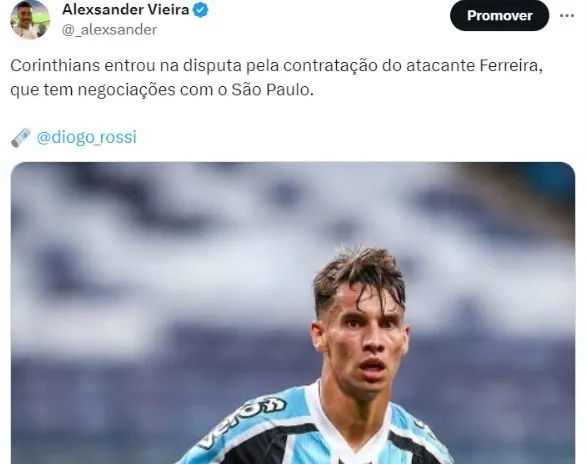This screenshot has width=587, height=464.
Task: Click the rolled newspaper emoji
Action: point(21,137)
